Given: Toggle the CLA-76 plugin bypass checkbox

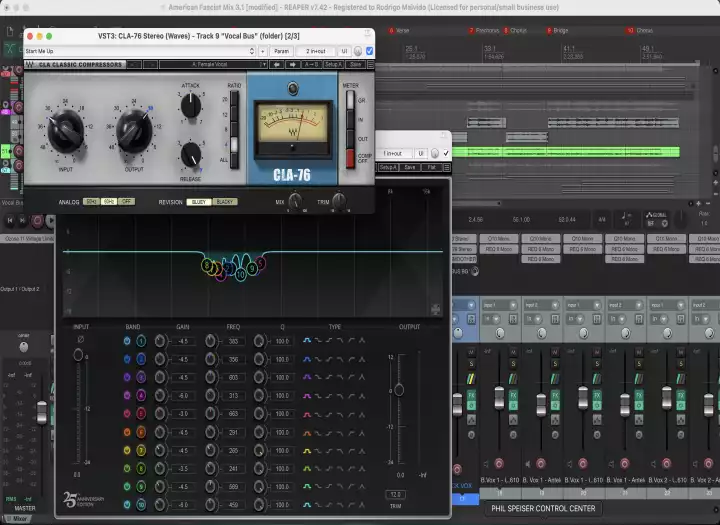Looking at the screenshot, I should pos(369,50).
